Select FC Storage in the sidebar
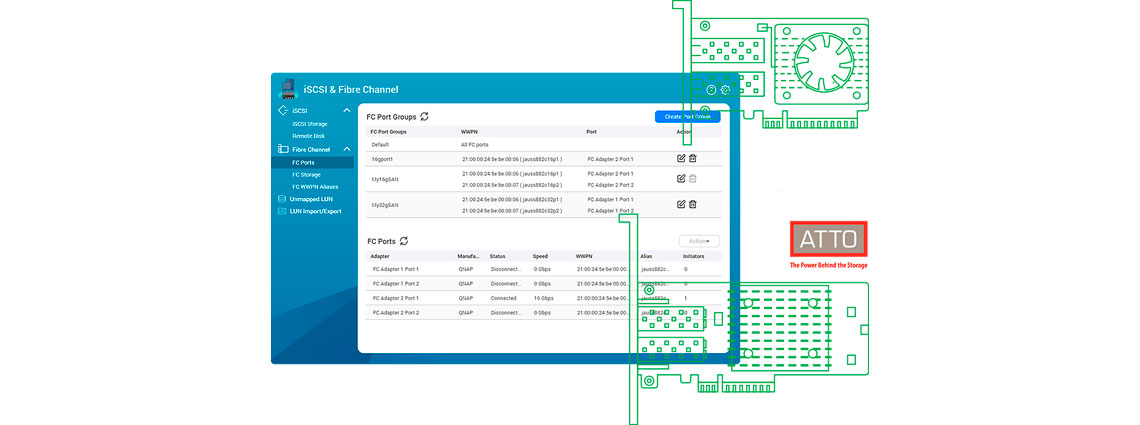 click(306, 174)
